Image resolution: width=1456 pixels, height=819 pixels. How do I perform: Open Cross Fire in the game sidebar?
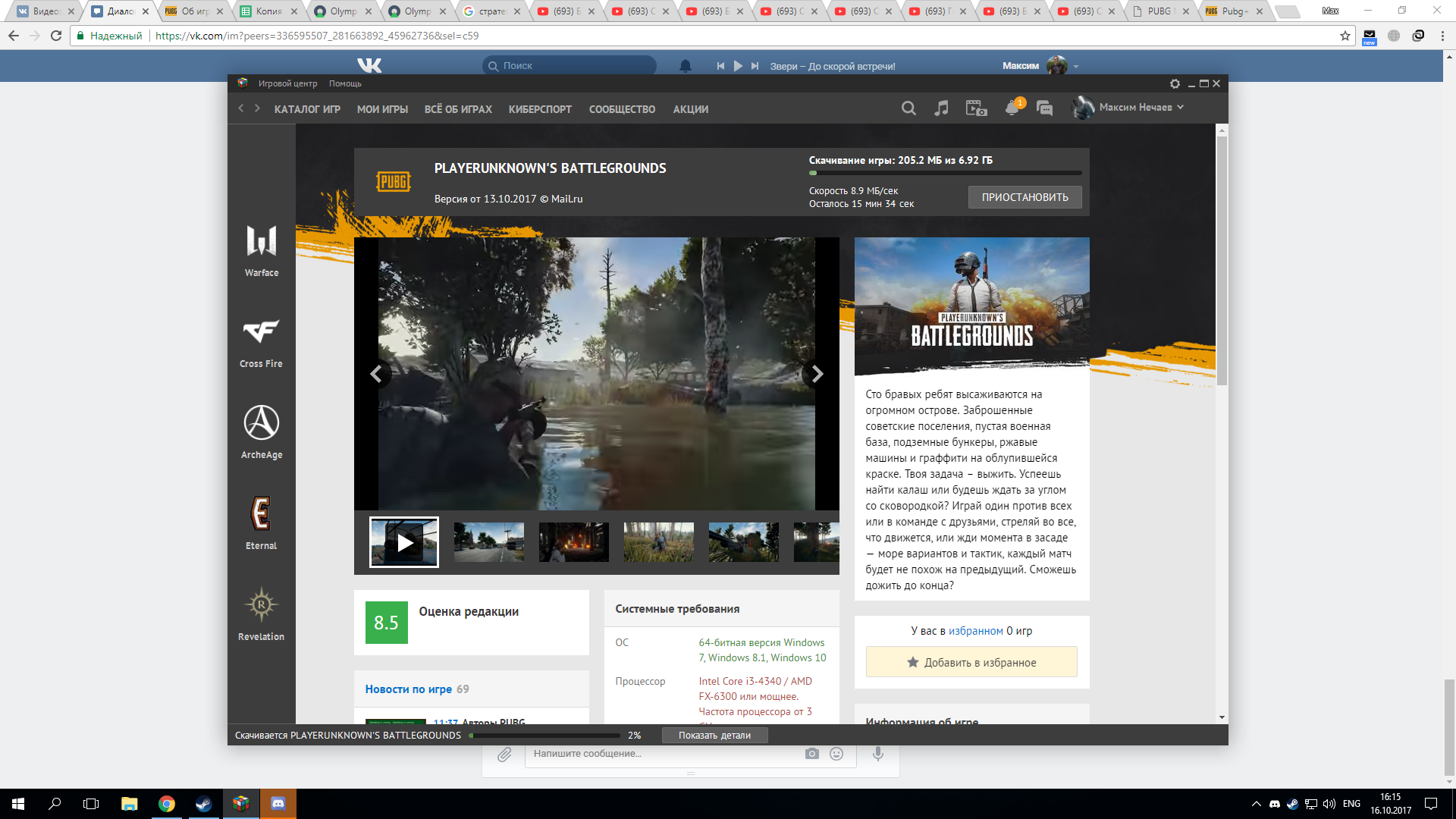262,342
